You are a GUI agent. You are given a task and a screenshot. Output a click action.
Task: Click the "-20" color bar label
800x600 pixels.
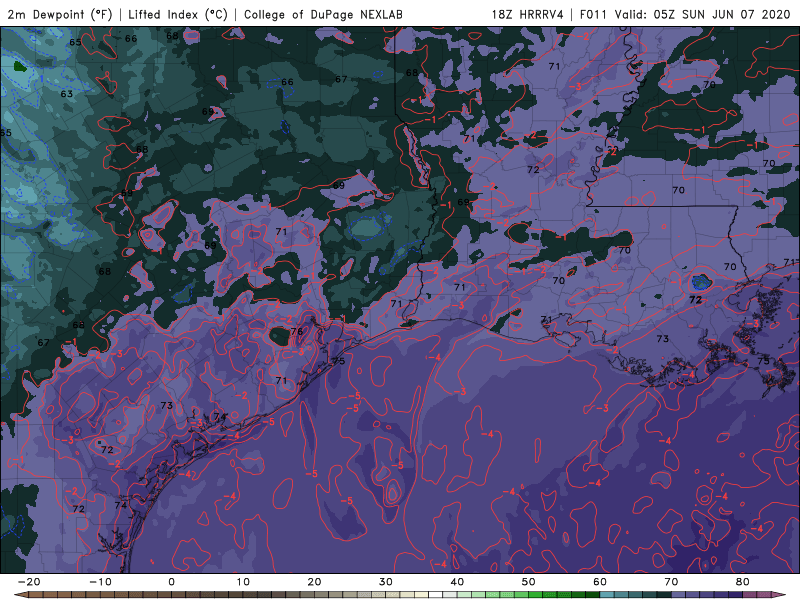click(x=29, y=582)
